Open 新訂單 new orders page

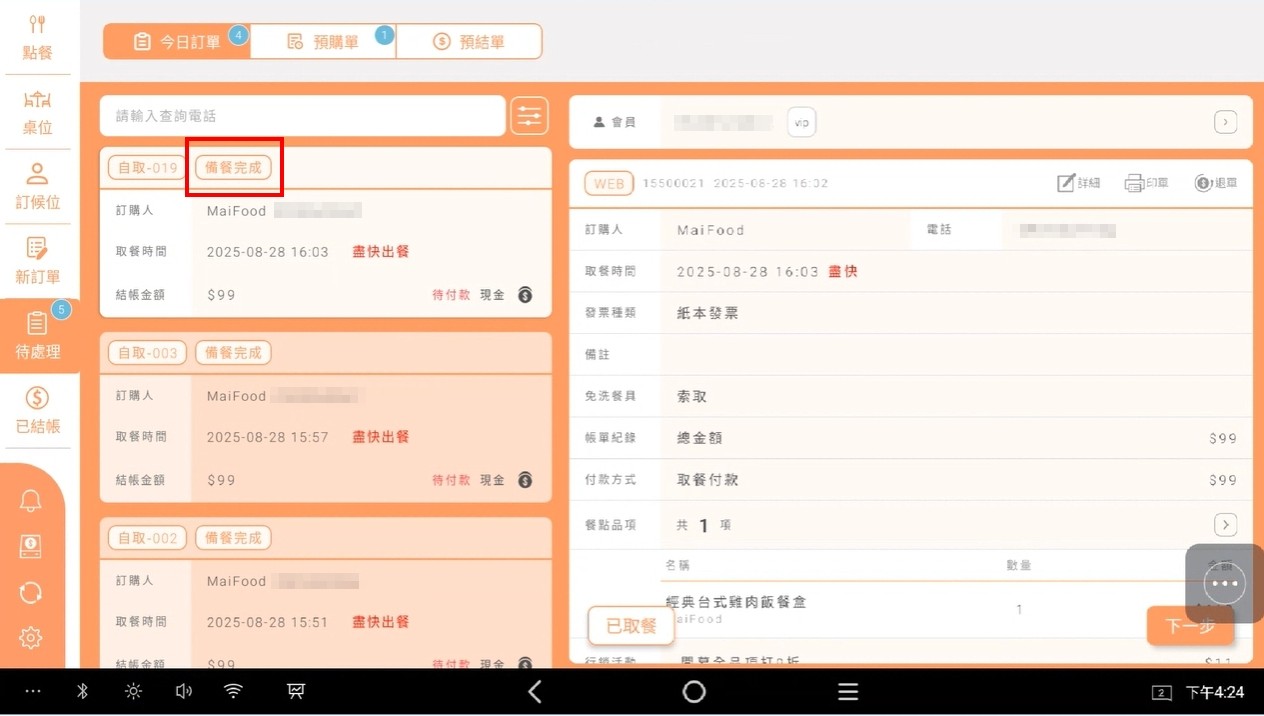coord(37,260)
